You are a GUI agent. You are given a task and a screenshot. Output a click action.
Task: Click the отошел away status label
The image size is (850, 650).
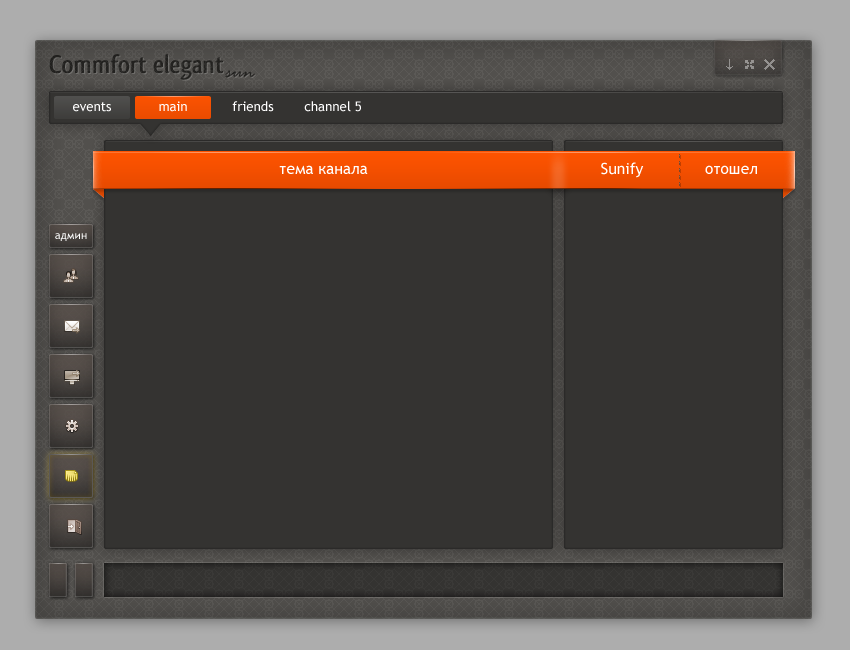[731, 169]
